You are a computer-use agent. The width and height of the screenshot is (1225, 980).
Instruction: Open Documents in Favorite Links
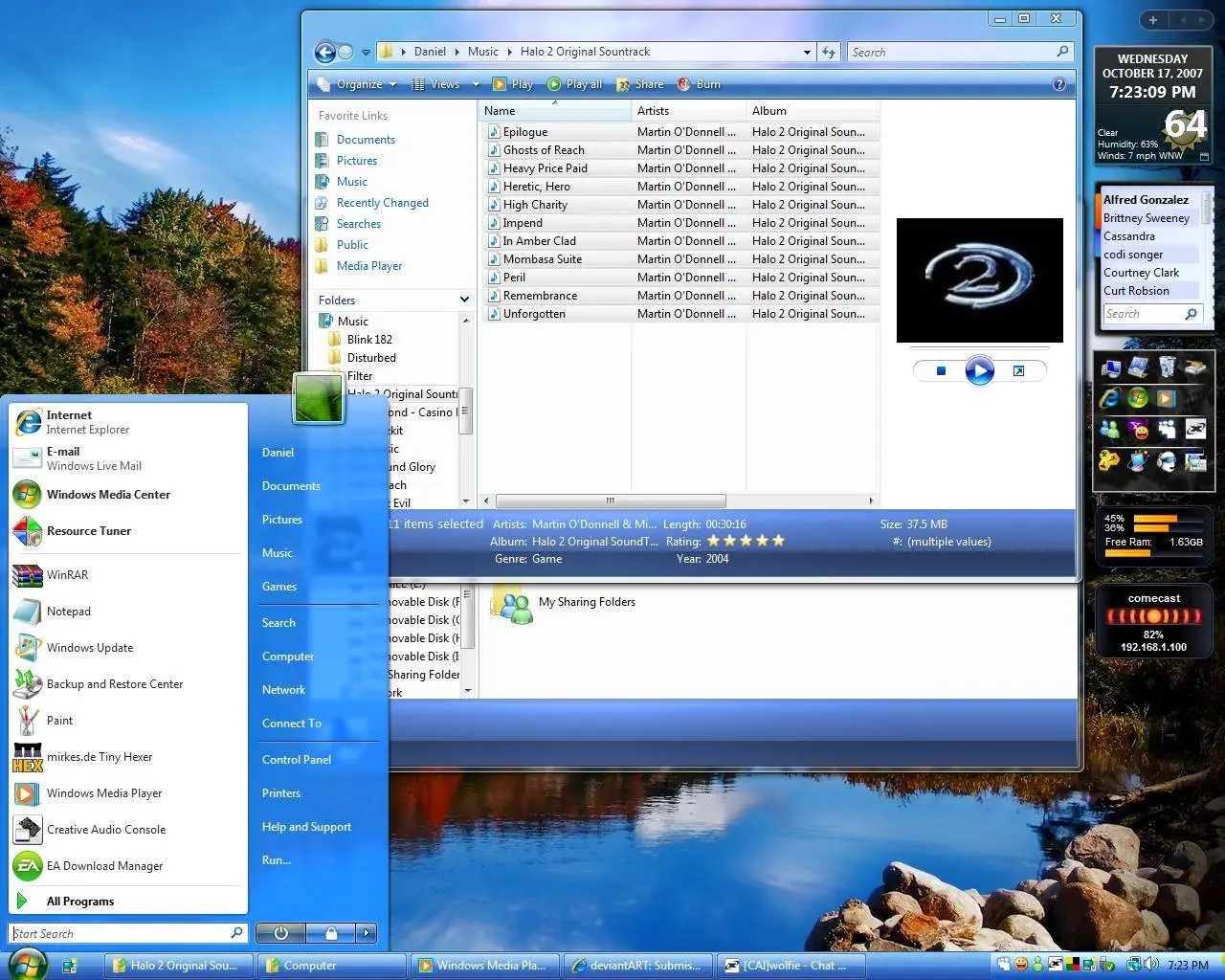(x=366, y=140)
